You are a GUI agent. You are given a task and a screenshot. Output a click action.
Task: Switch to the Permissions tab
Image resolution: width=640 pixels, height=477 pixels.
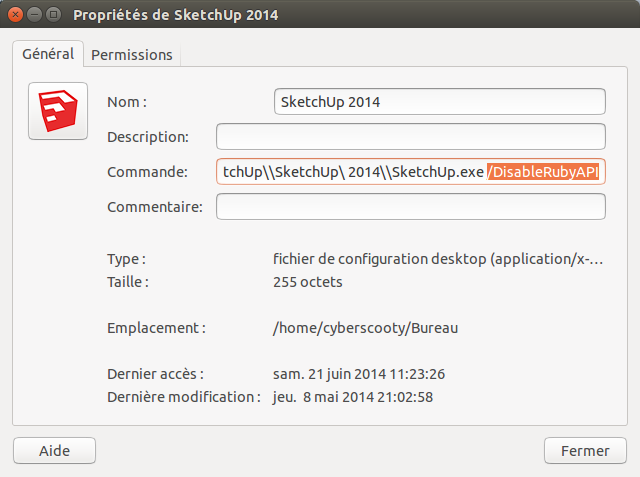click(132, 55)
